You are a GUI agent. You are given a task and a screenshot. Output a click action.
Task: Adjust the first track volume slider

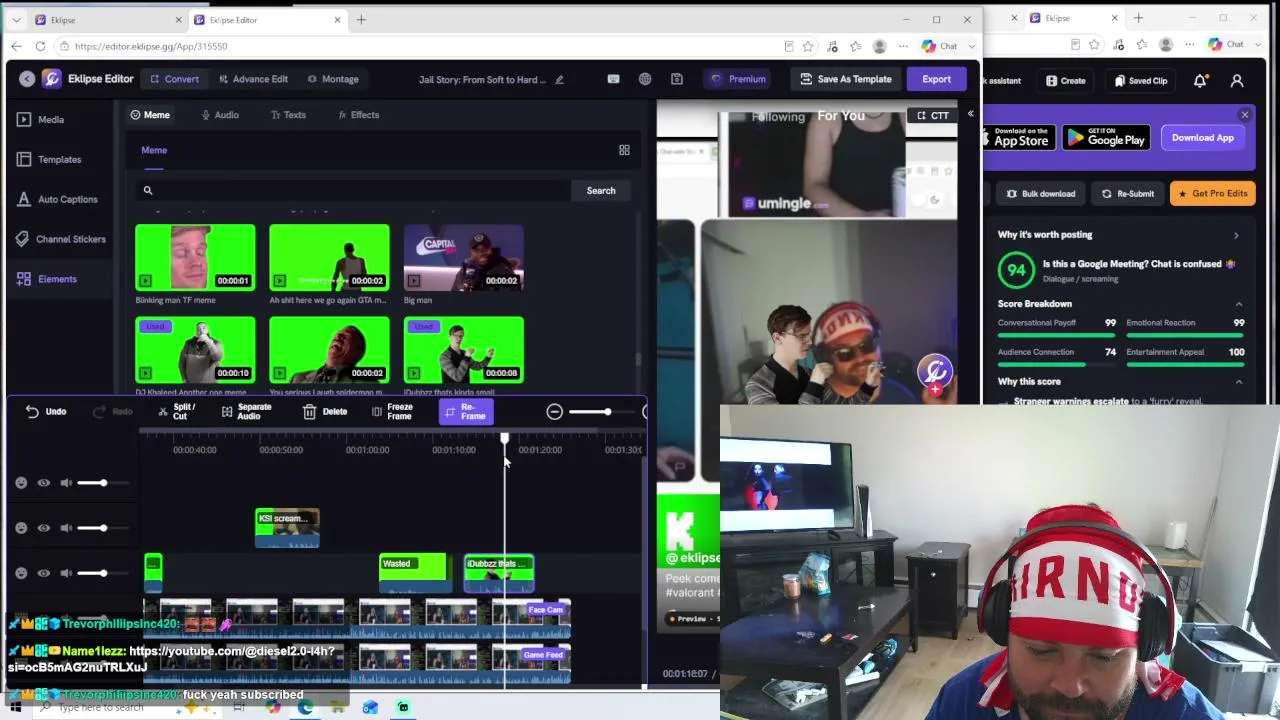[103, 483]
